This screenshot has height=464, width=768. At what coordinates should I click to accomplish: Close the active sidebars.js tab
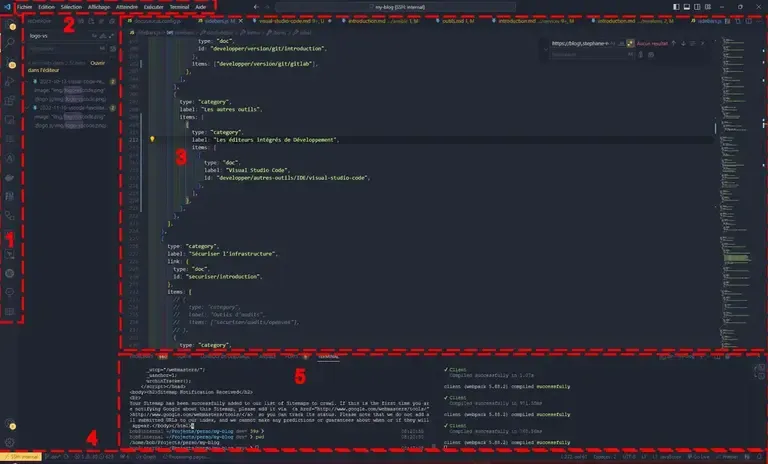240,21
